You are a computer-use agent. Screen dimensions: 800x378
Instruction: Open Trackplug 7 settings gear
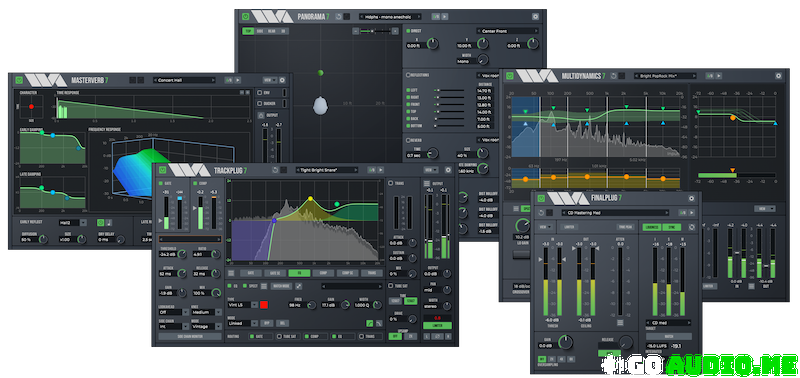click(x=448, y=170)
